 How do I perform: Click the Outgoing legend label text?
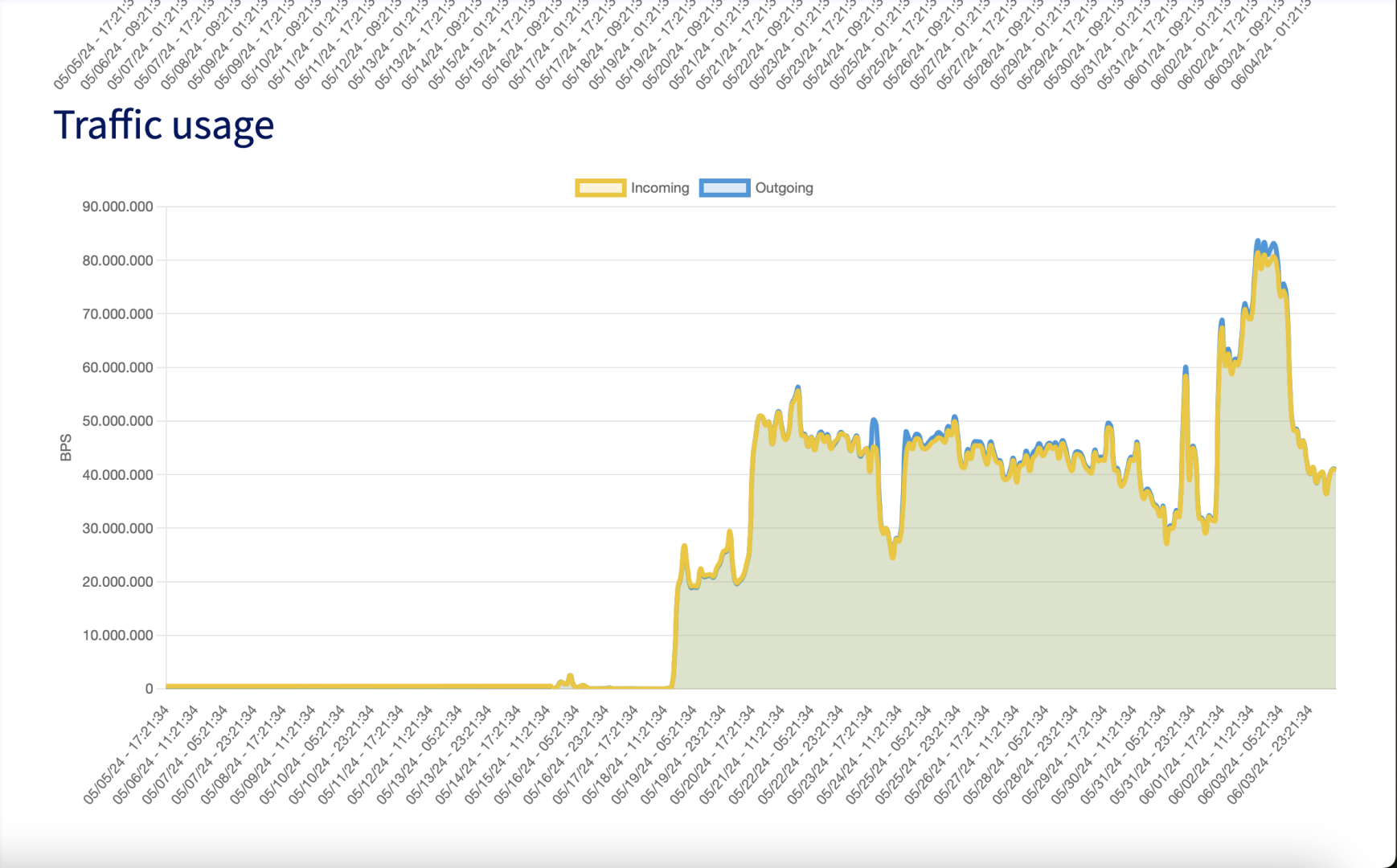tap(784, 188)
